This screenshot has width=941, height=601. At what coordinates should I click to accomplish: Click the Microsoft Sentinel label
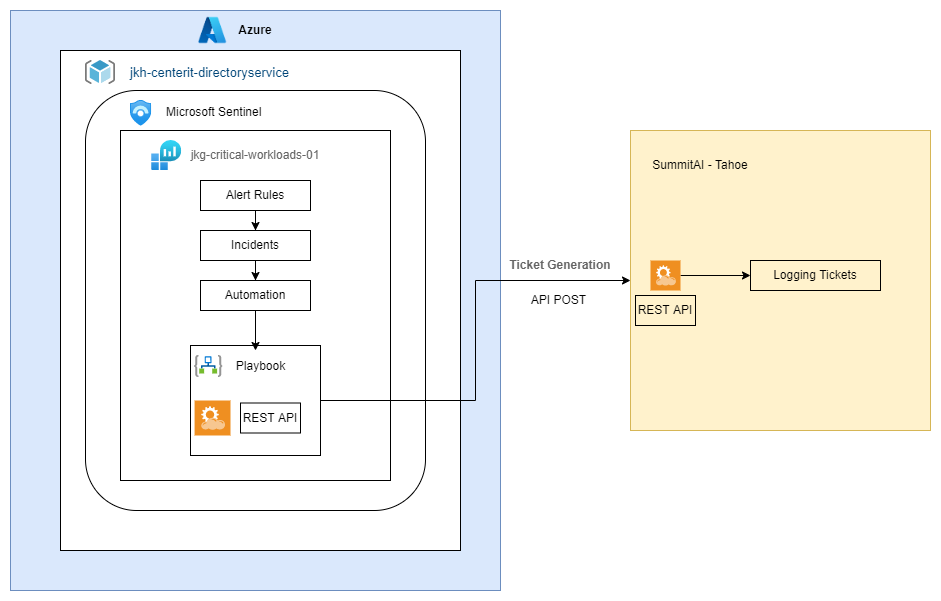[214, 112]
